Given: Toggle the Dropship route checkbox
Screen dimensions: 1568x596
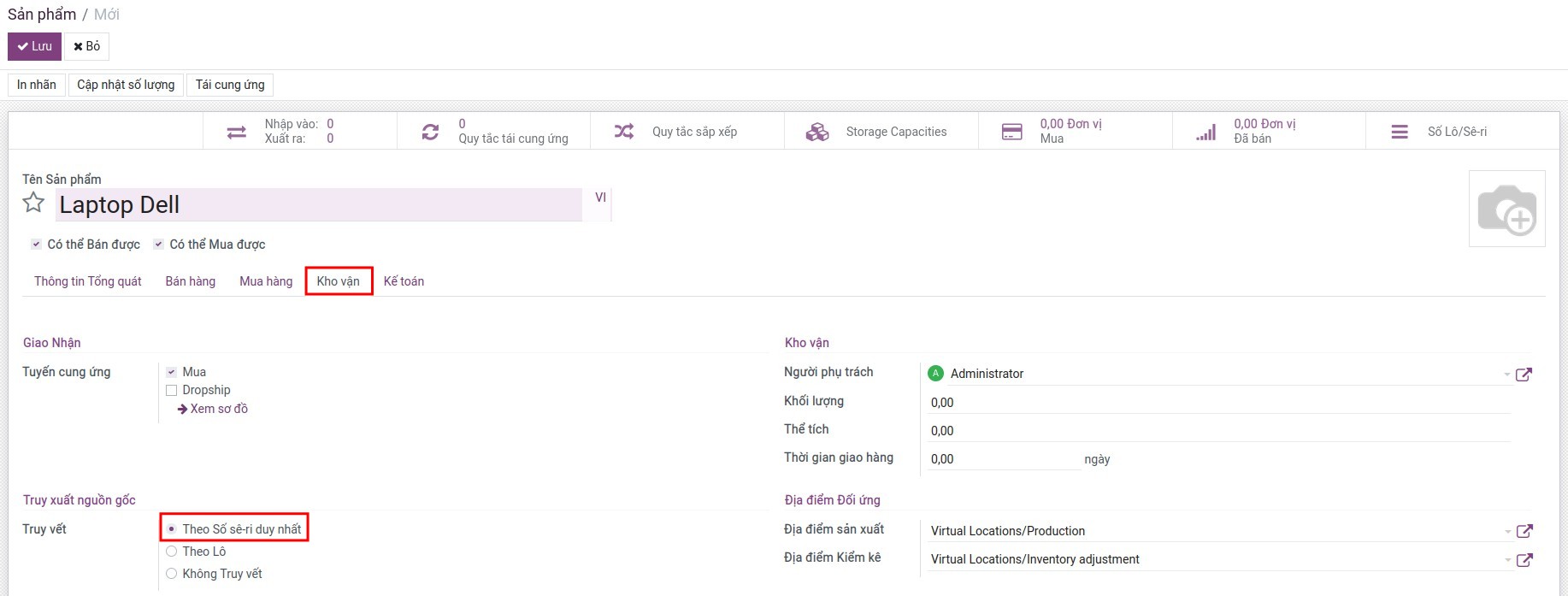Looking at the screenshot, I should click(172, 391).
